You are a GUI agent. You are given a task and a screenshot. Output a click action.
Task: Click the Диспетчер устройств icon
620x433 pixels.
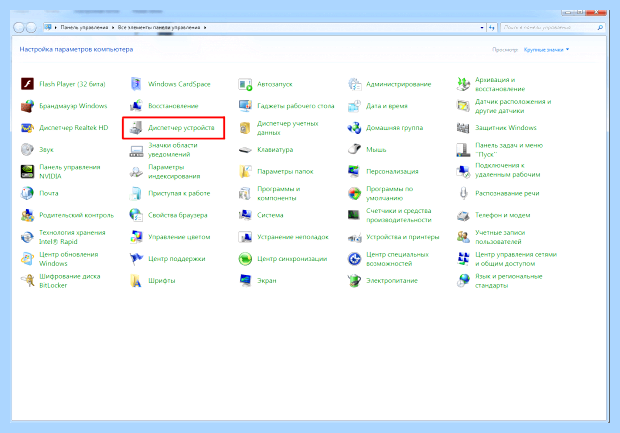pos(136,128)
